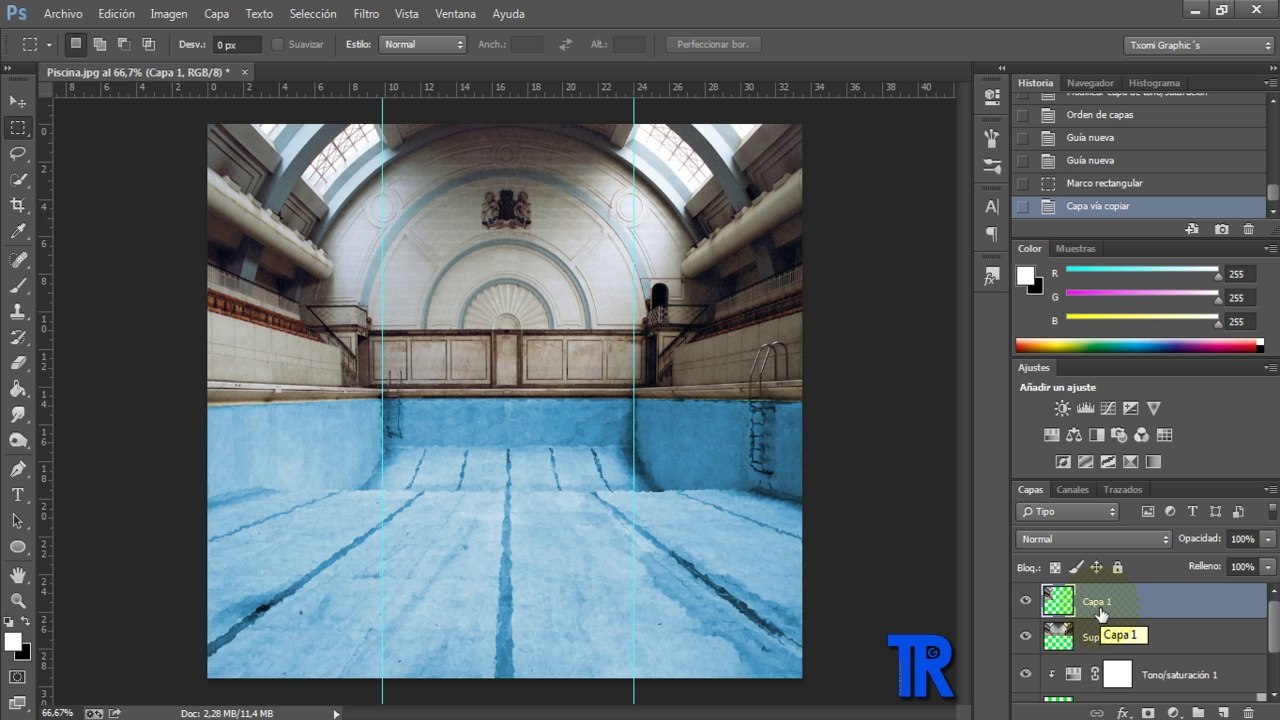The width and height of the screenshot is (1280, 720).
Task: Select the Eraser tool
Action: click(x=18, y=364)
